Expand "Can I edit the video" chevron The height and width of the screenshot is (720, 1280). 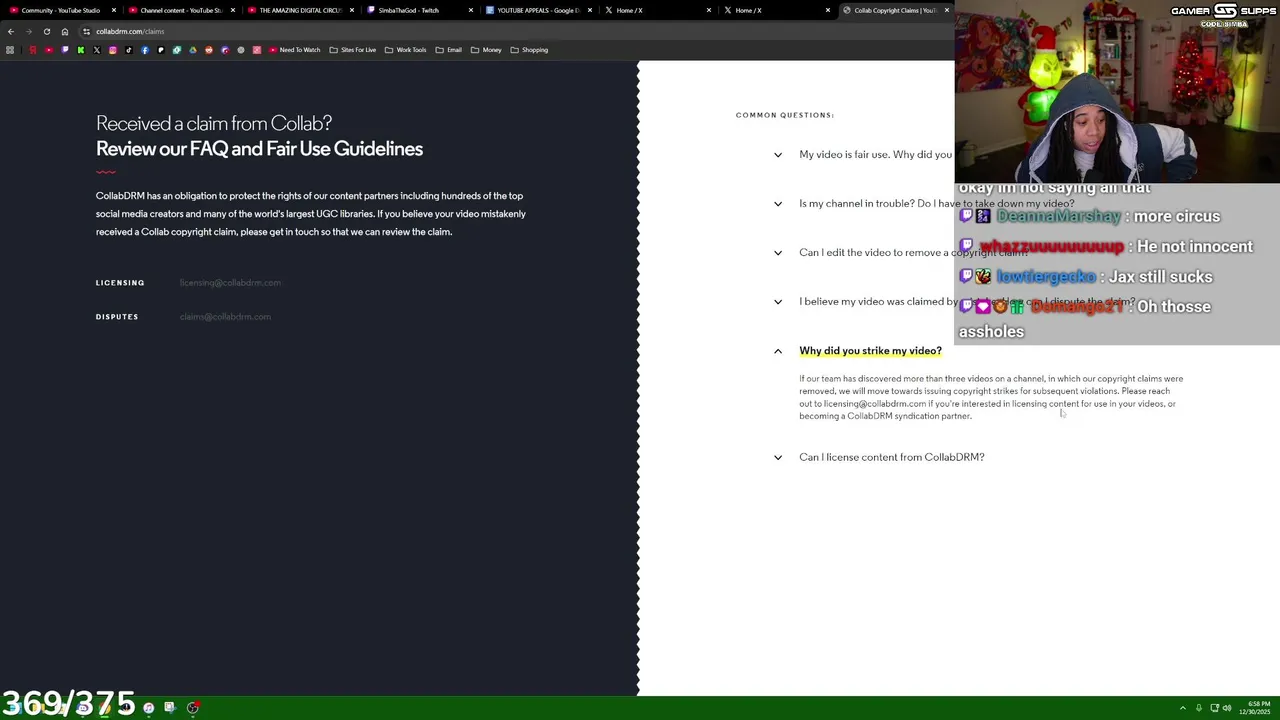778,253
